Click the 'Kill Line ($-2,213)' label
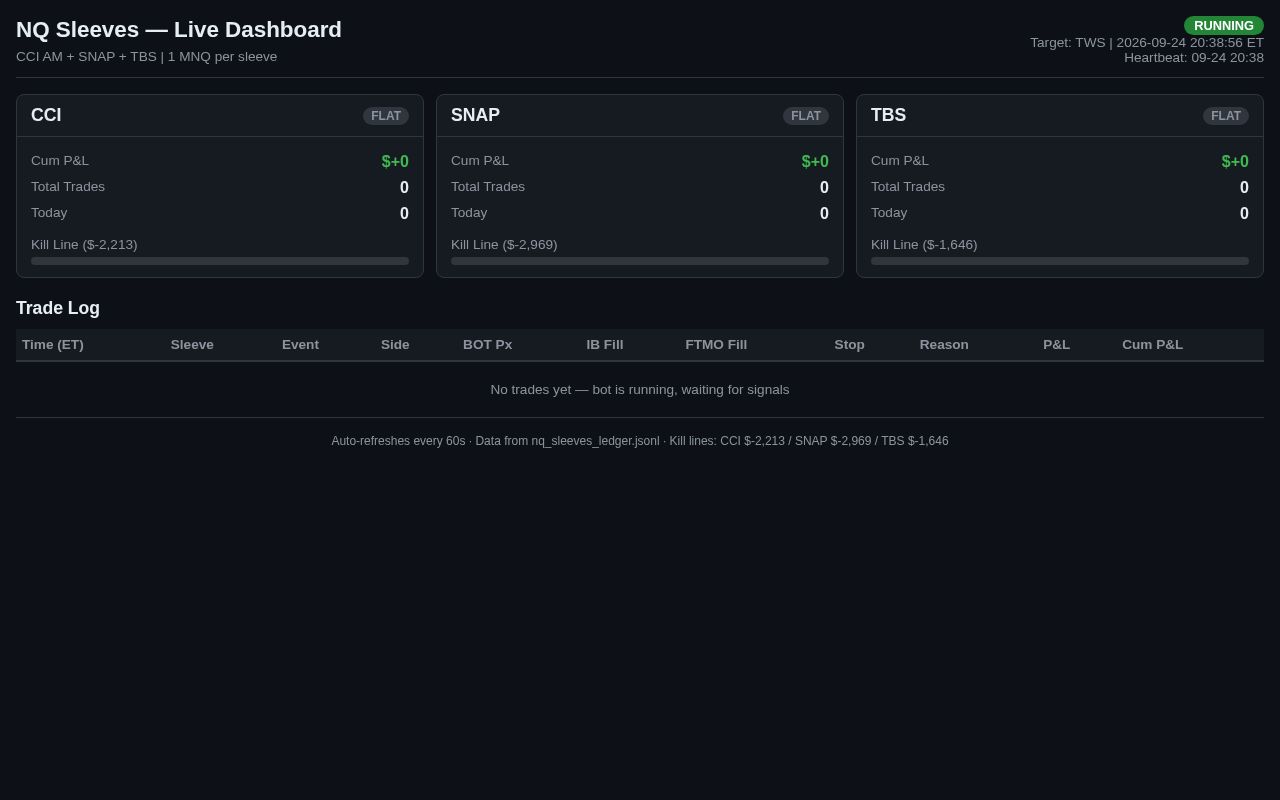This screenshot has width=1280, height=800. click(84, 245)
